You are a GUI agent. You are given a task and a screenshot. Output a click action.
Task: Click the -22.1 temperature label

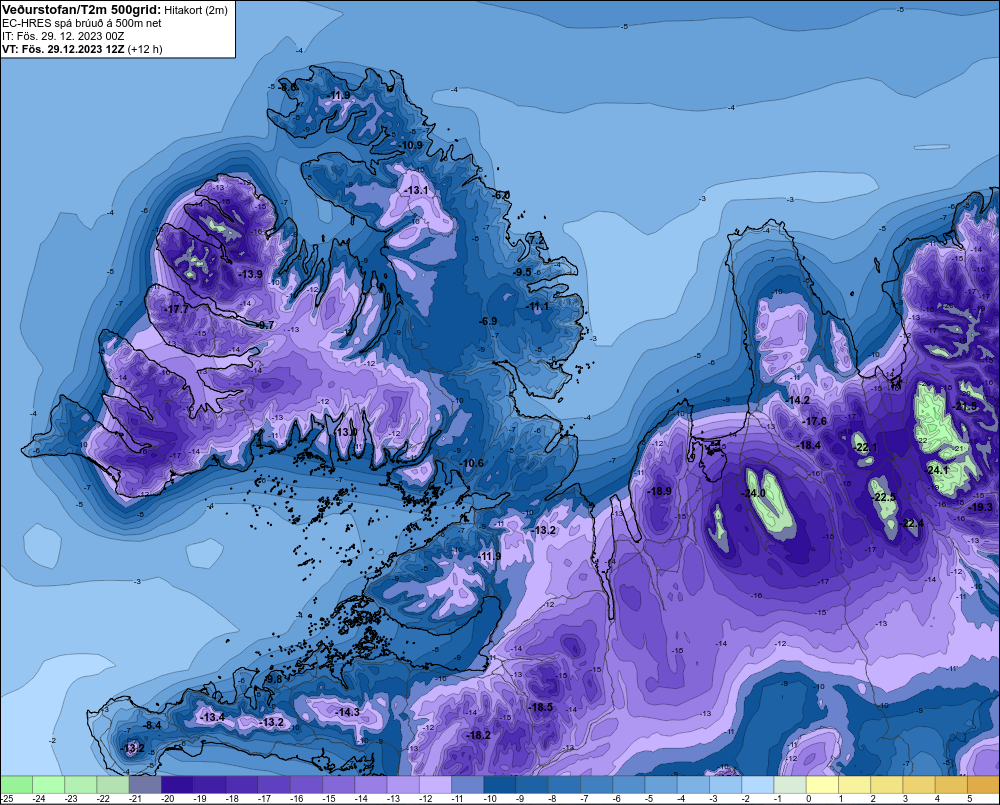(865, 447)
